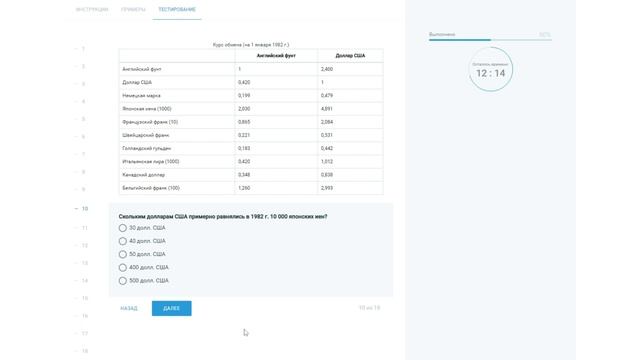Choose the 50 долл. США answer

coord(122,254)
